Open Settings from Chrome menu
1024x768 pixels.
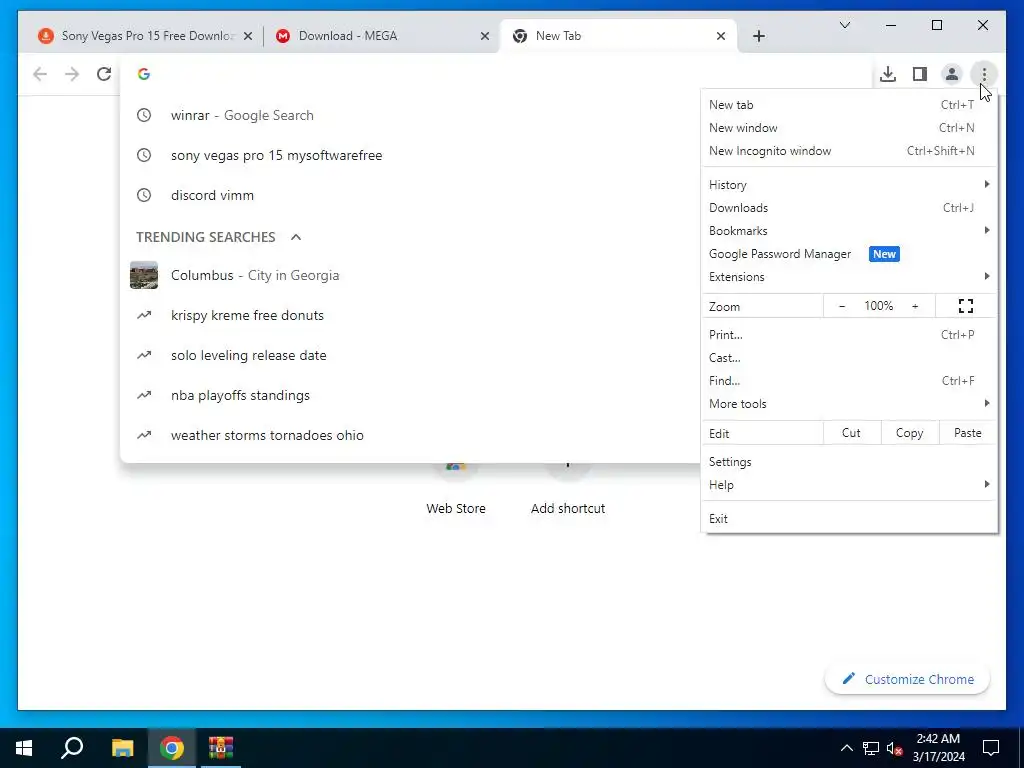[x=849, y=462]
